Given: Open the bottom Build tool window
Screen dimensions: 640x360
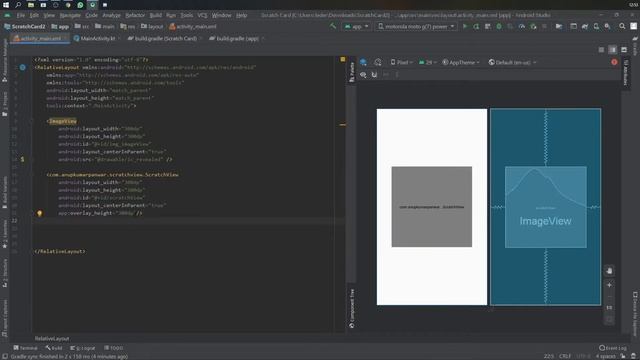Looking at the screenshot, I should 54,348.
